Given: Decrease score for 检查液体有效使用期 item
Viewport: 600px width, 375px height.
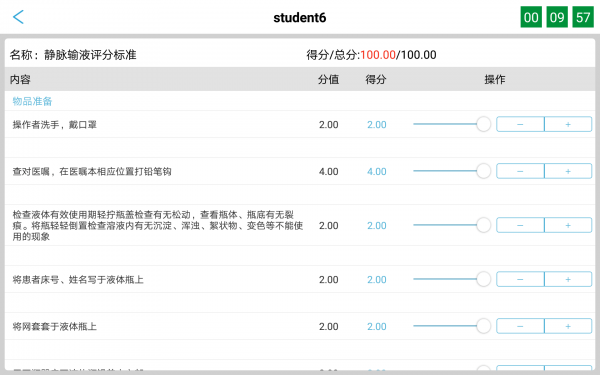Looking at the screenshot, I should click(520, 225).
